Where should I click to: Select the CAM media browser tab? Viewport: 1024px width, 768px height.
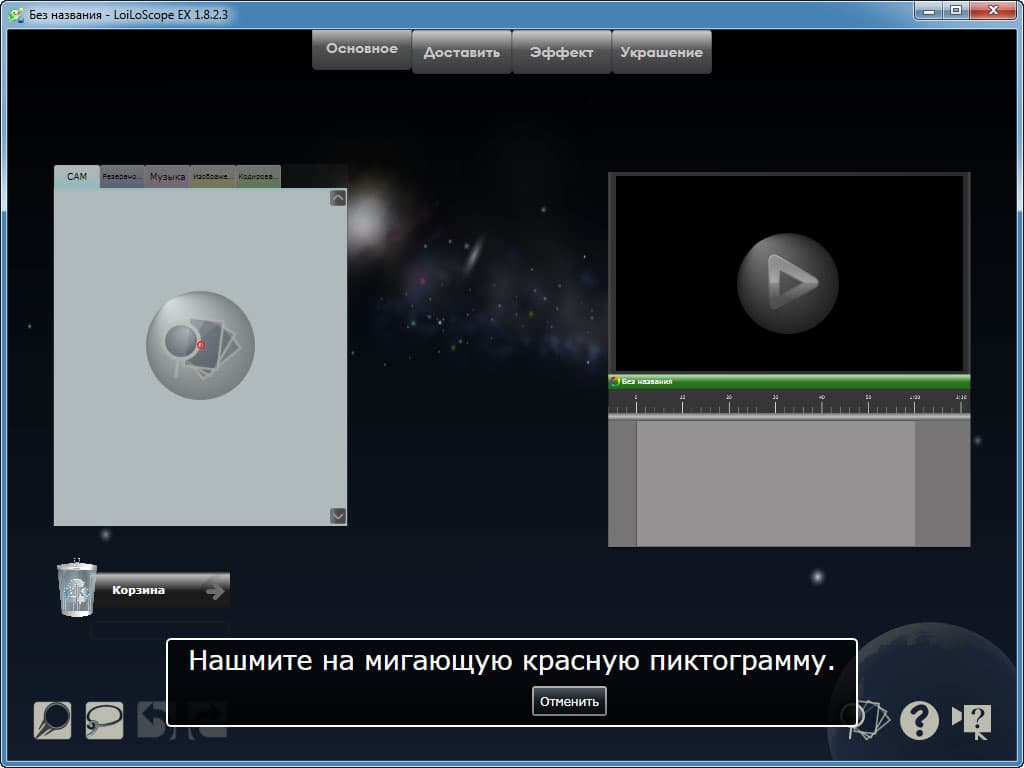[x=77, y=176]
